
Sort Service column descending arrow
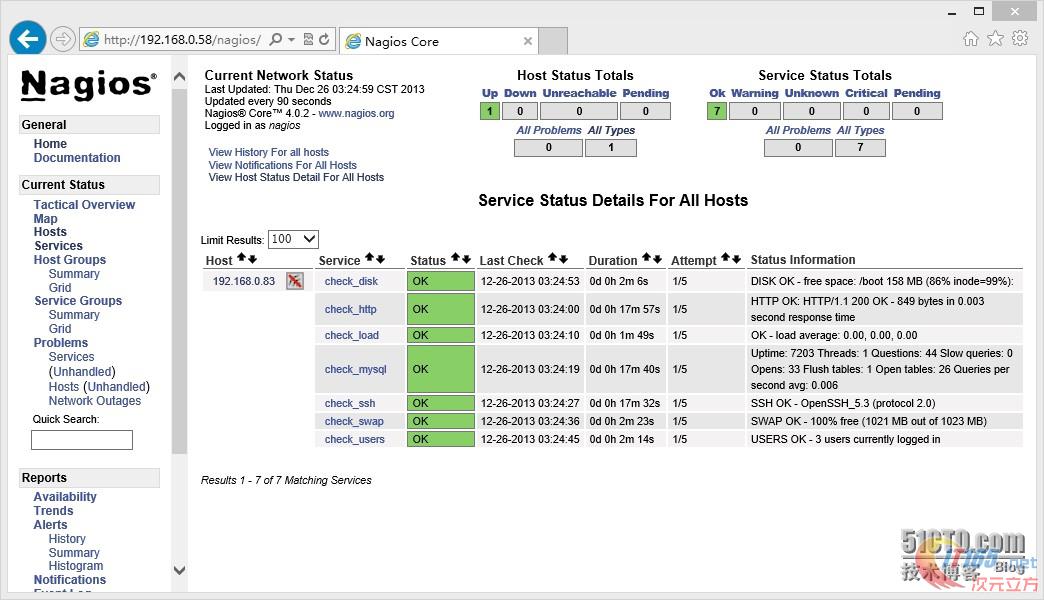[380, 259]
